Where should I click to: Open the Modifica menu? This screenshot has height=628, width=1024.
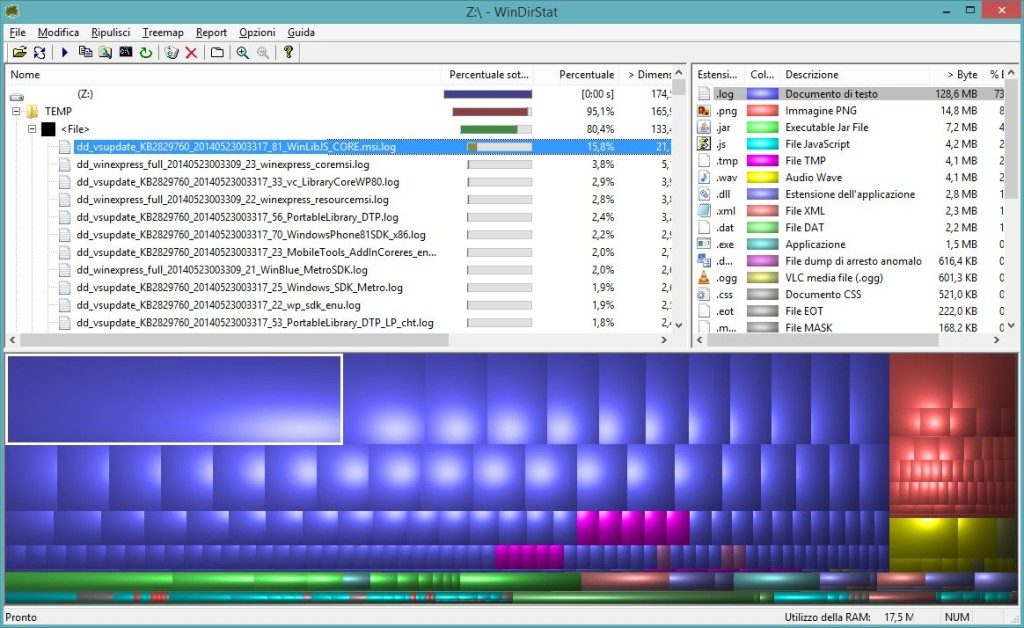[58, 33]
